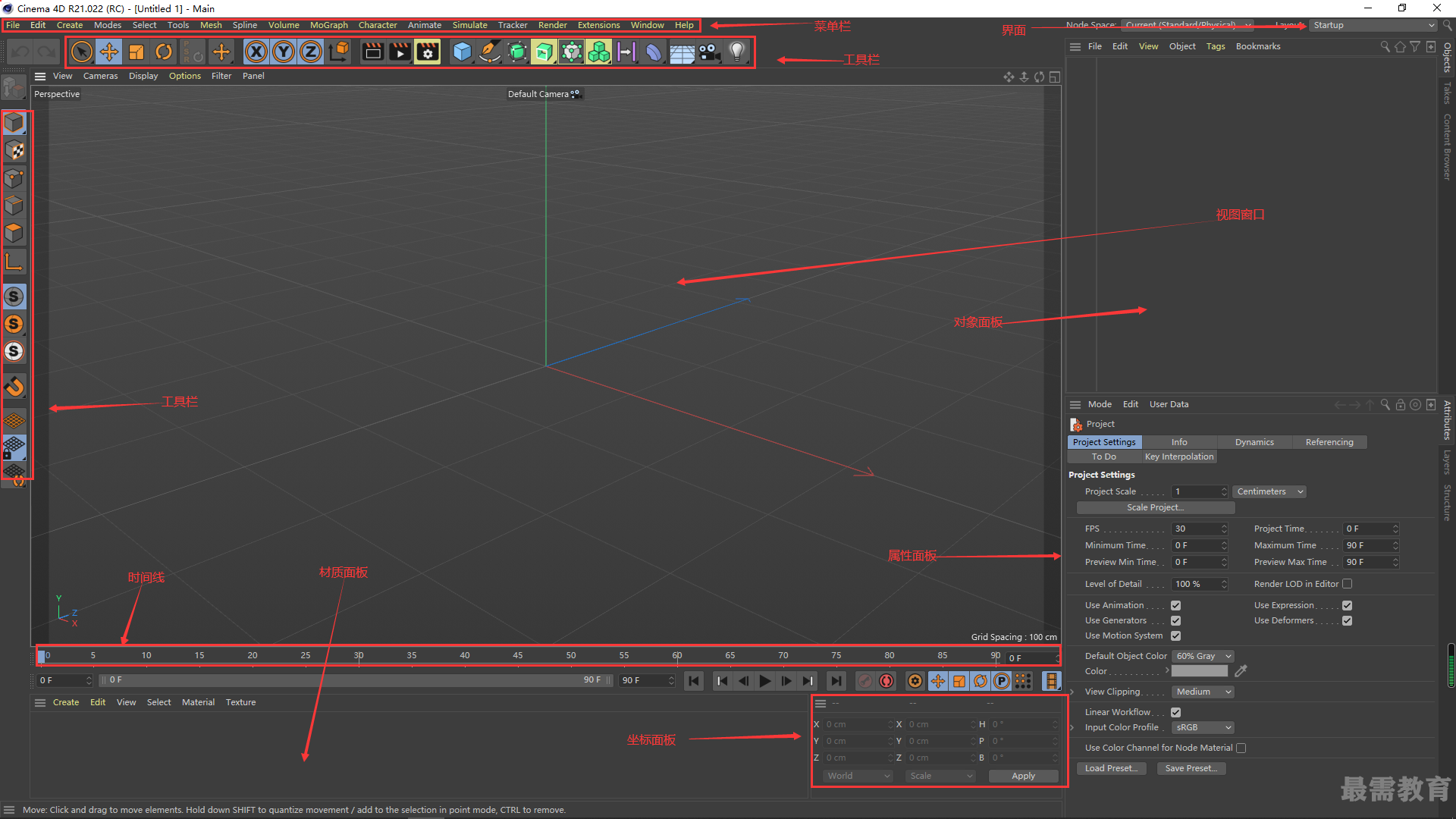This screenshot has height=819, width=1456.
Task: Activate the Rotate tool in top toolbar
Action: 164,52
